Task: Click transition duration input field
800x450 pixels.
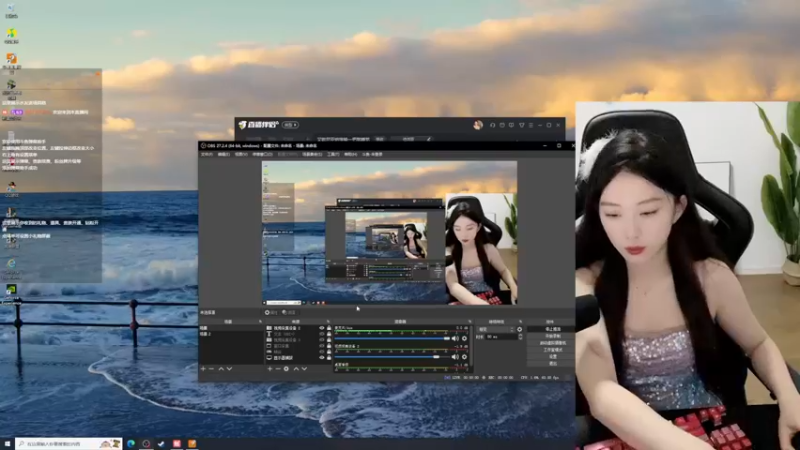Action: 501,337
